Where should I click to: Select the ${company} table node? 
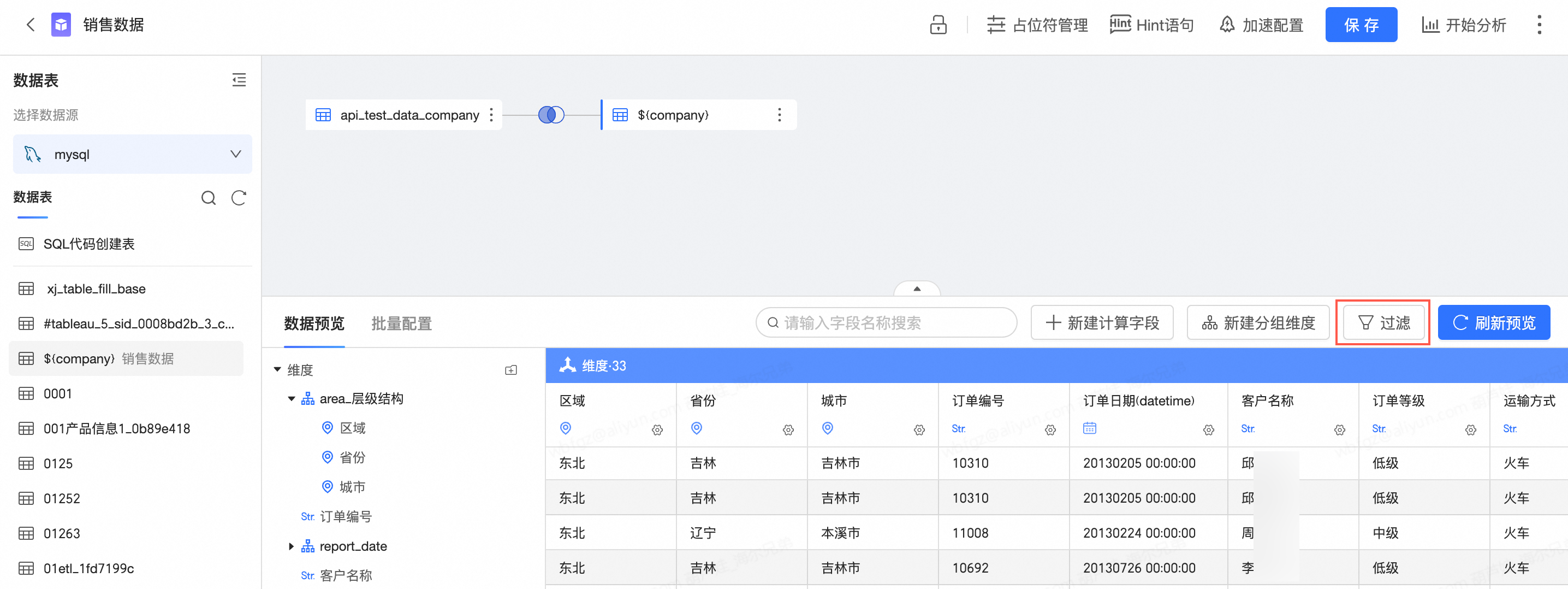pyautogui.click(x=699, y=115)
